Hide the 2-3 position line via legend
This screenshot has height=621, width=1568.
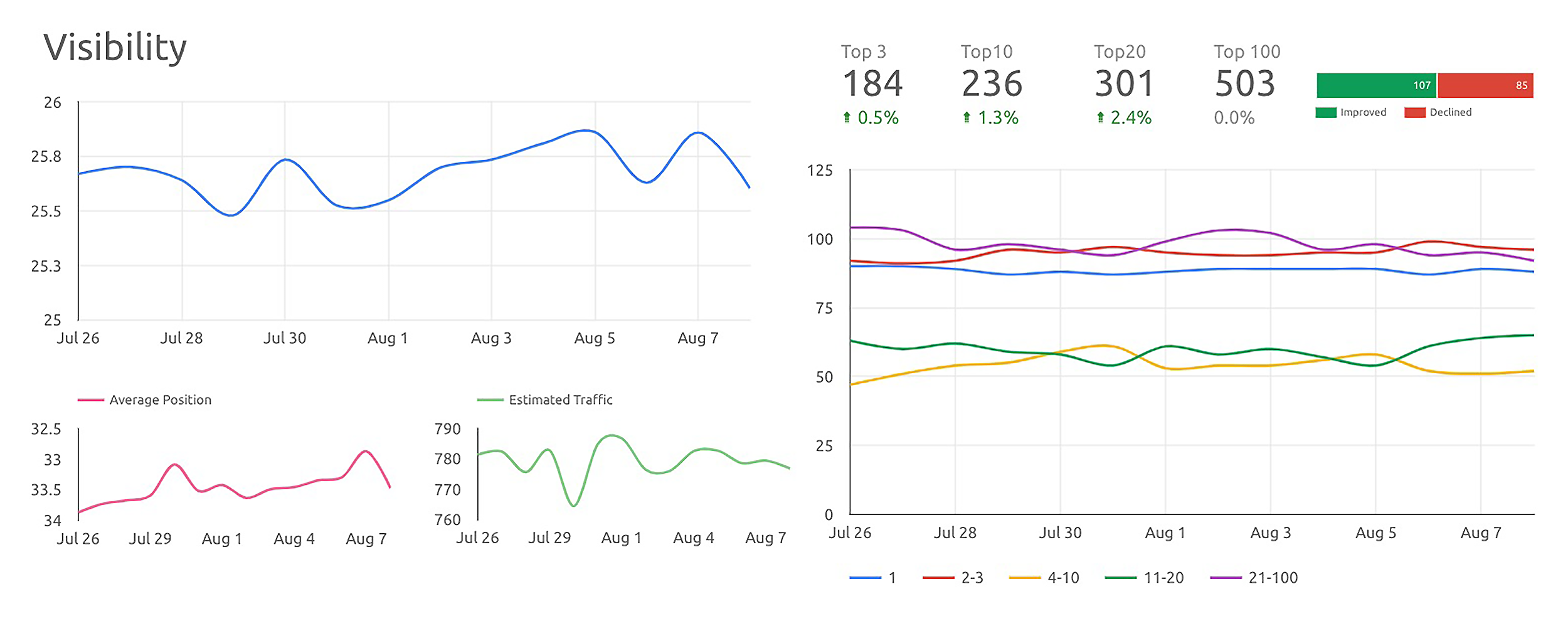click(953, 578)
